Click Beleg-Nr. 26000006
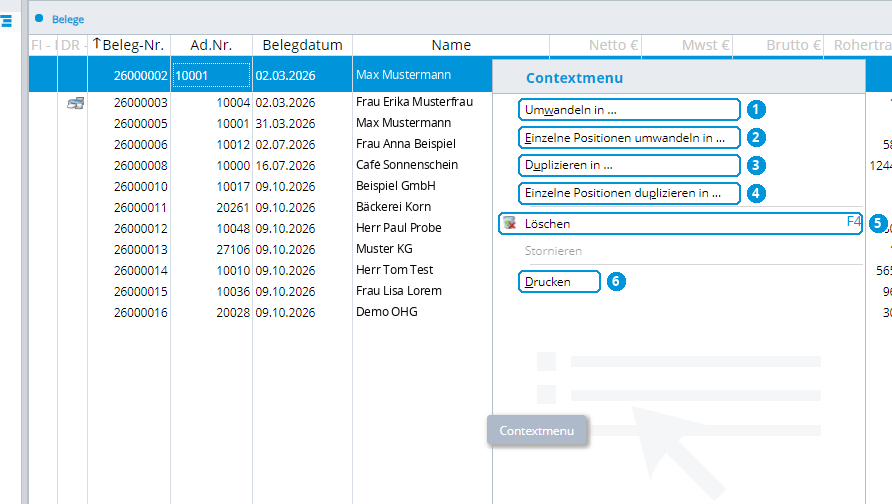This screenshot has height=504, width=892. pyautogui.click(x=141, y=144)
